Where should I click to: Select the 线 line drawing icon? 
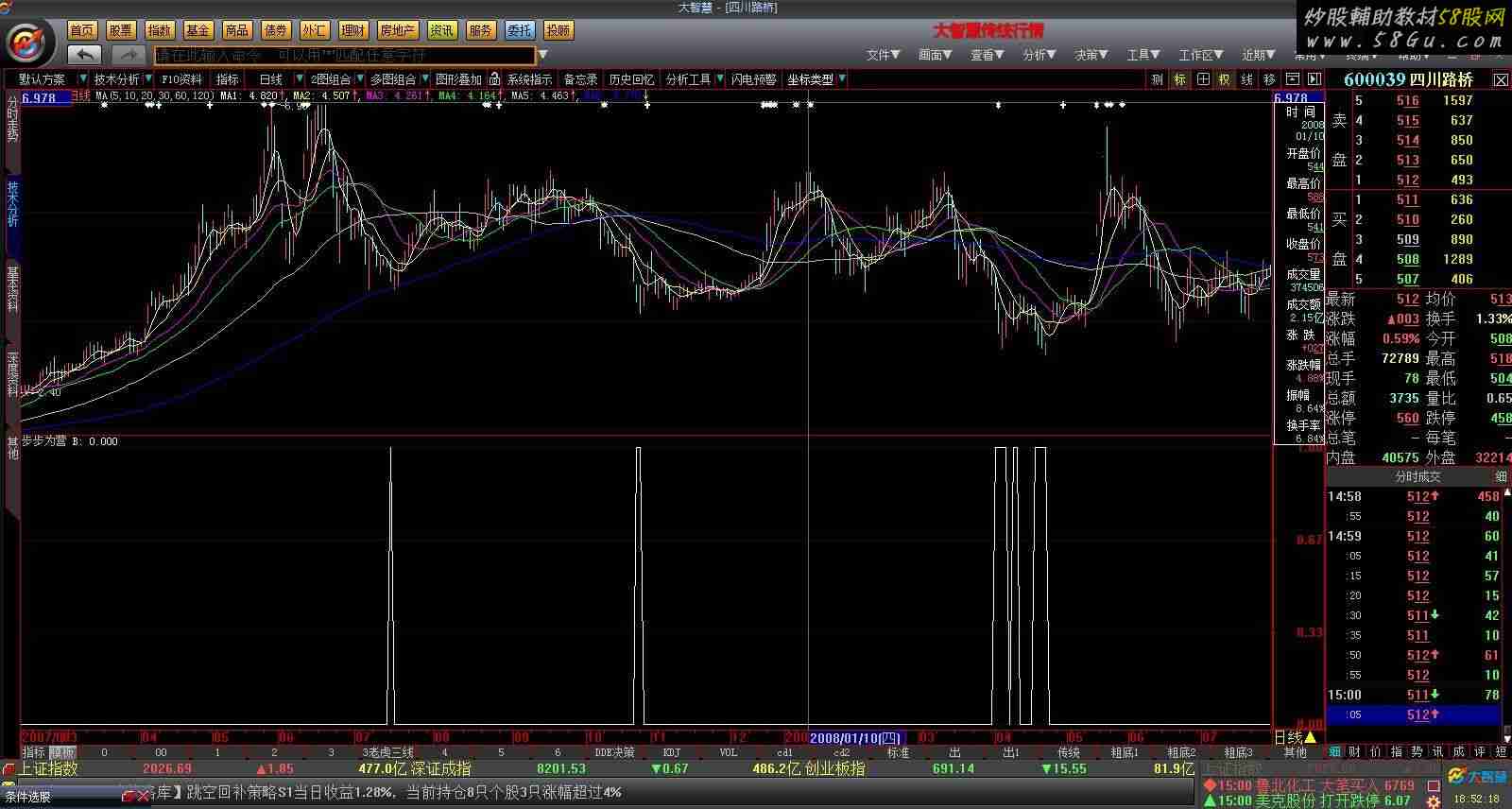[x=1247, y=79]
